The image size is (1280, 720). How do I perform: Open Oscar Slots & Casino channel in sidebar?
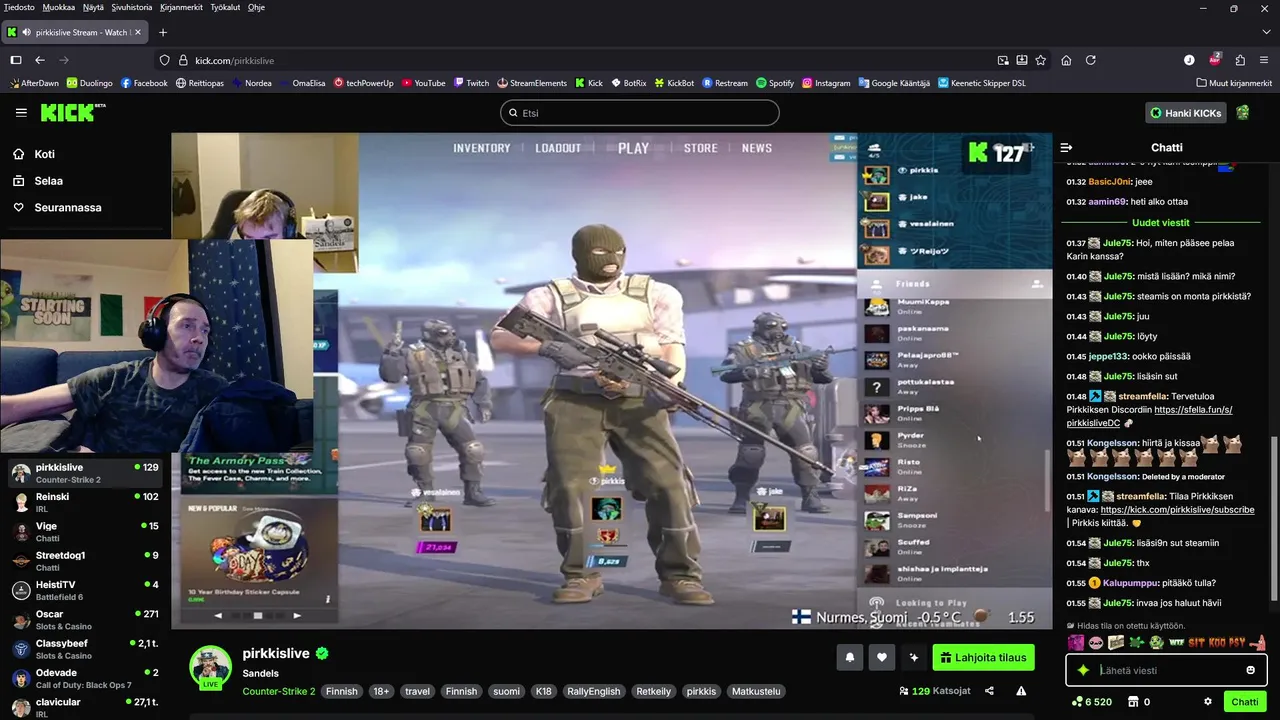(85, 620)
